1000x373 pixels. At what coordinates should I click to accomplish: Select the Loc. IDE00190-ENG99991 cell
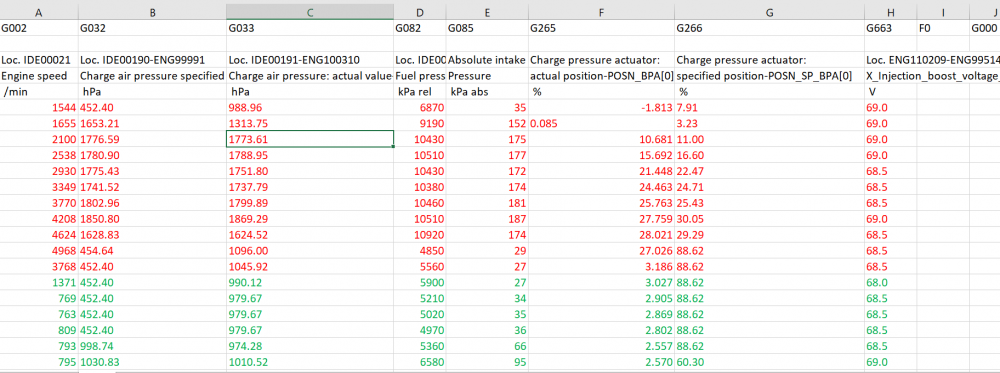click(x=152, y=60)
